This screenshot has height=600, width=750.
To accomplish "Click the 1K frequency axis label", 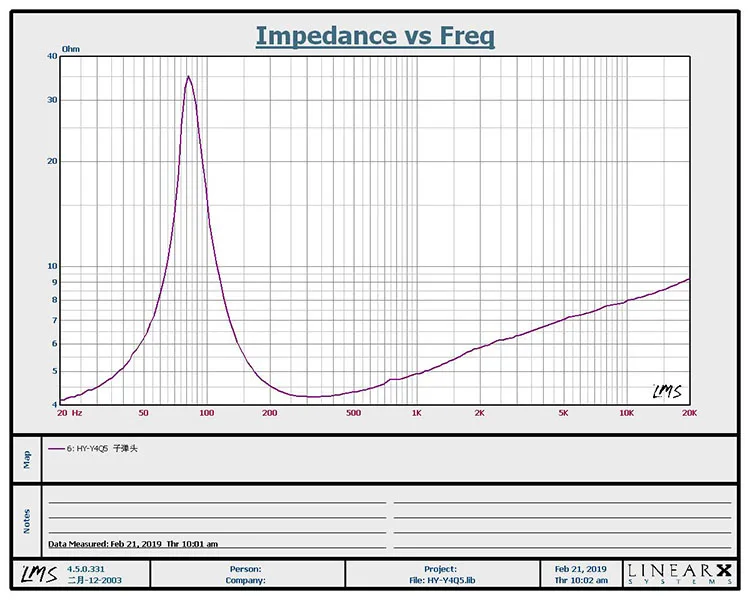I will tap(417, 413).
